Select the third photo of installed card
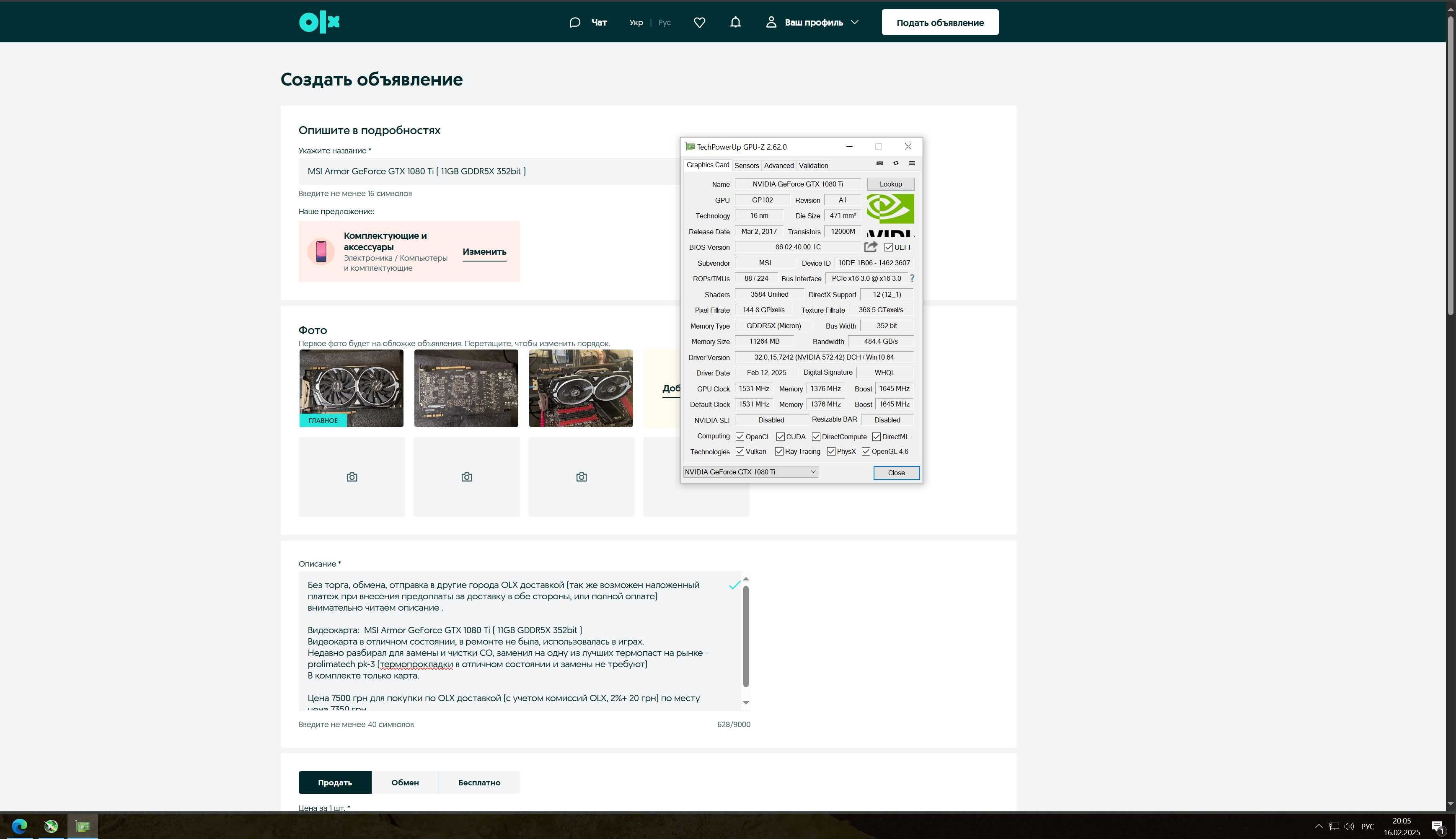1456x839 pixels. [x=581, y=388]
